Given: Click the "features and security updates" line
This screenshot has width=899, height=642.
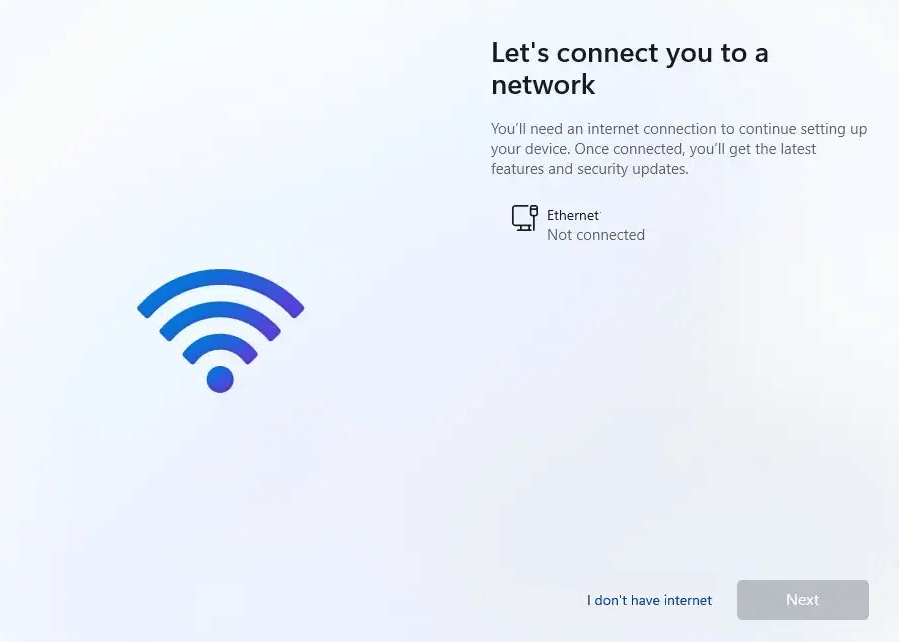Looking at the screenshot, I should 589,169.
